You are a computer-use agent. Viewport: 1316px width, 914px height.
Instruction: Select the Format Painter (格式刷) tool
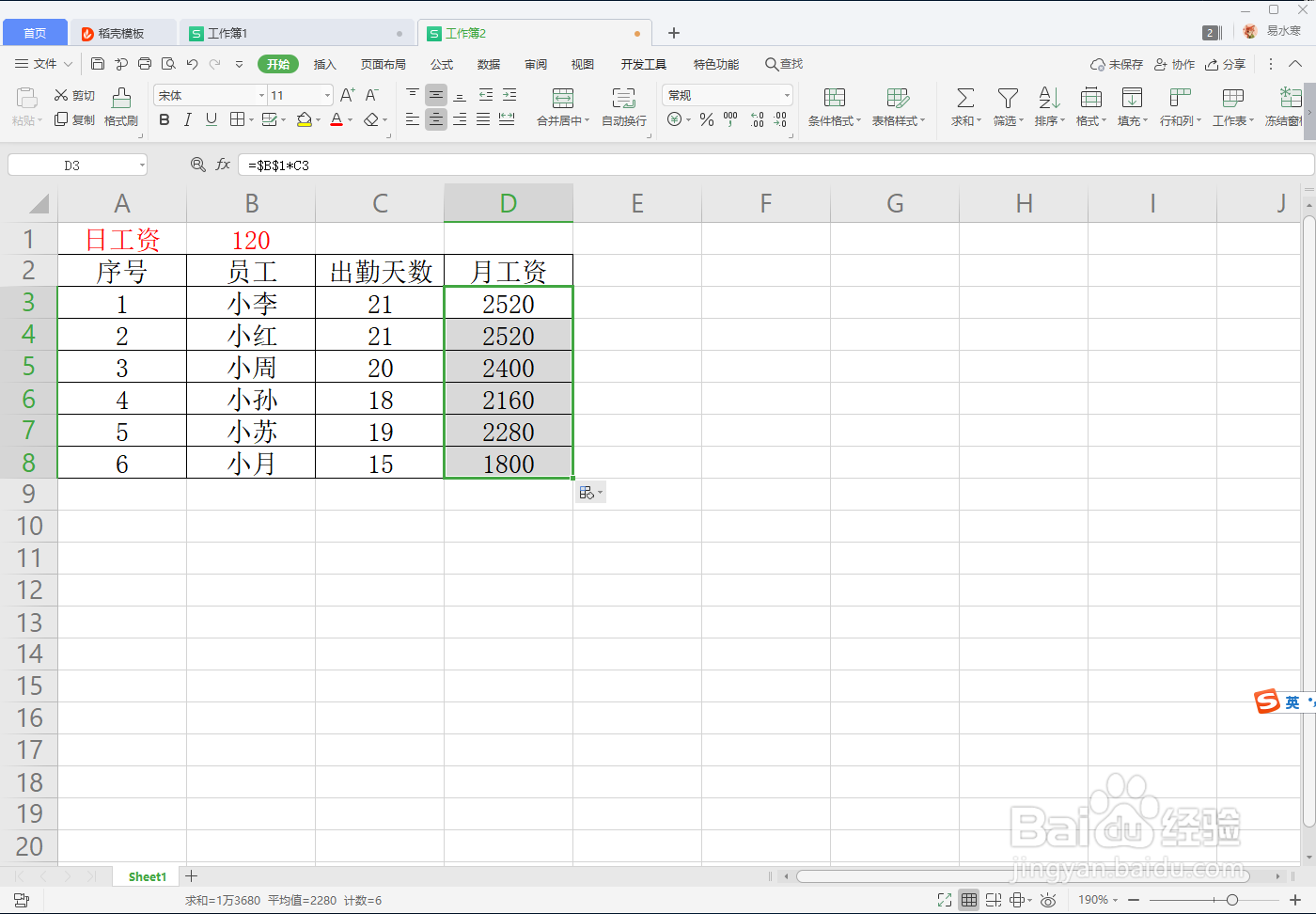[121, 107]
